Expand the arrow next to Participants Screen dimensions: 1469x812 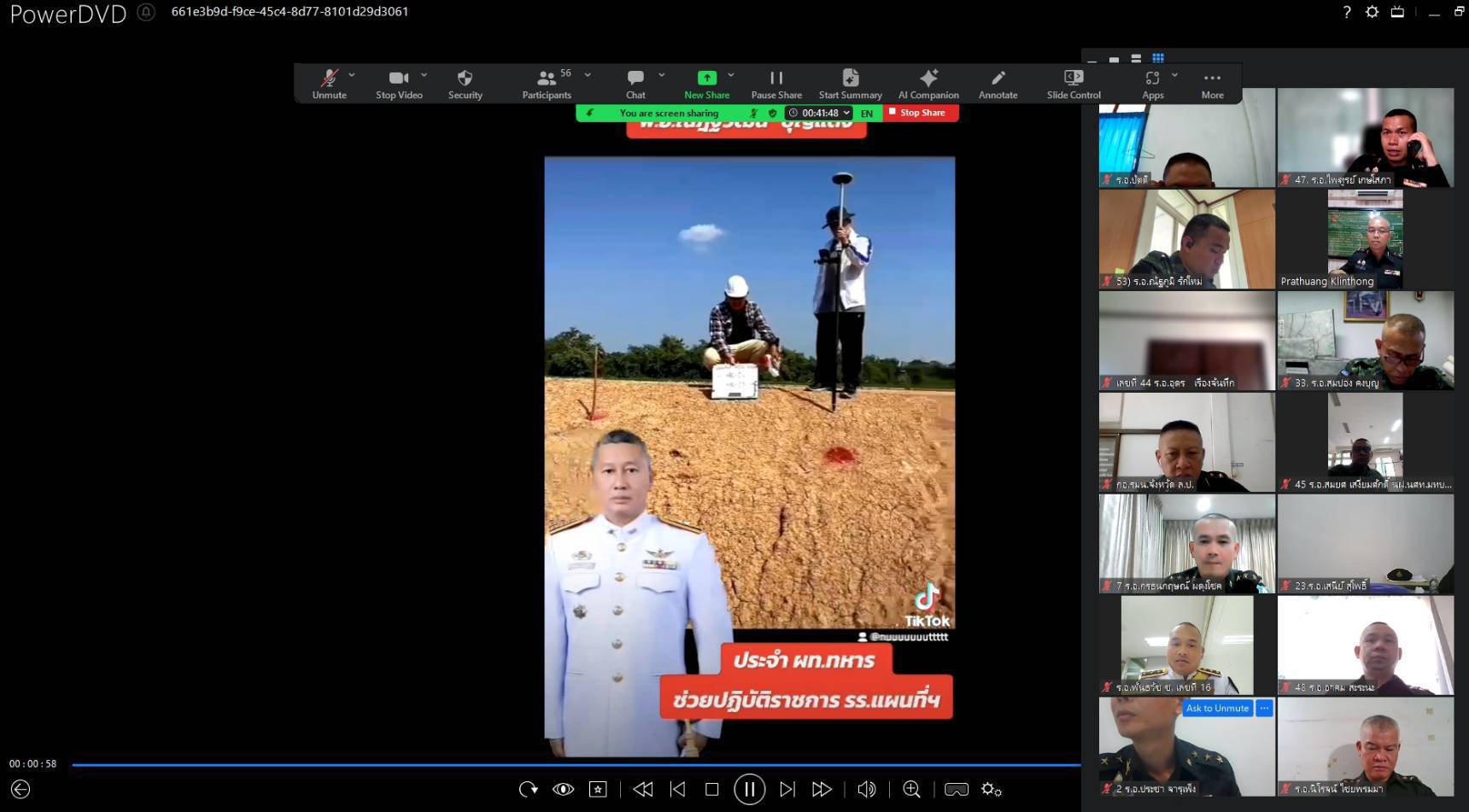point(588,75)
